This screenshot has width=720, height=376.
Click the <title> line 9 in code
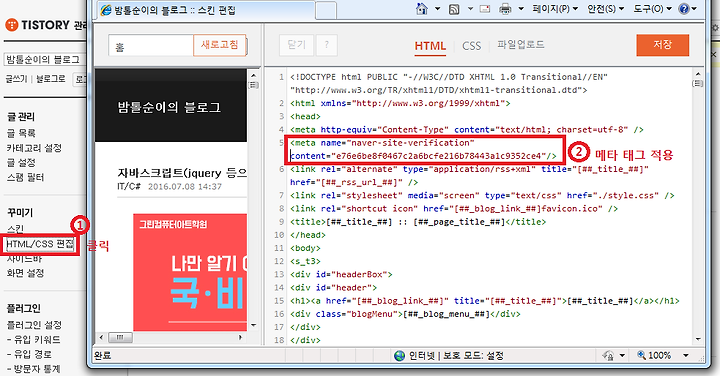(x=418, y=222)
